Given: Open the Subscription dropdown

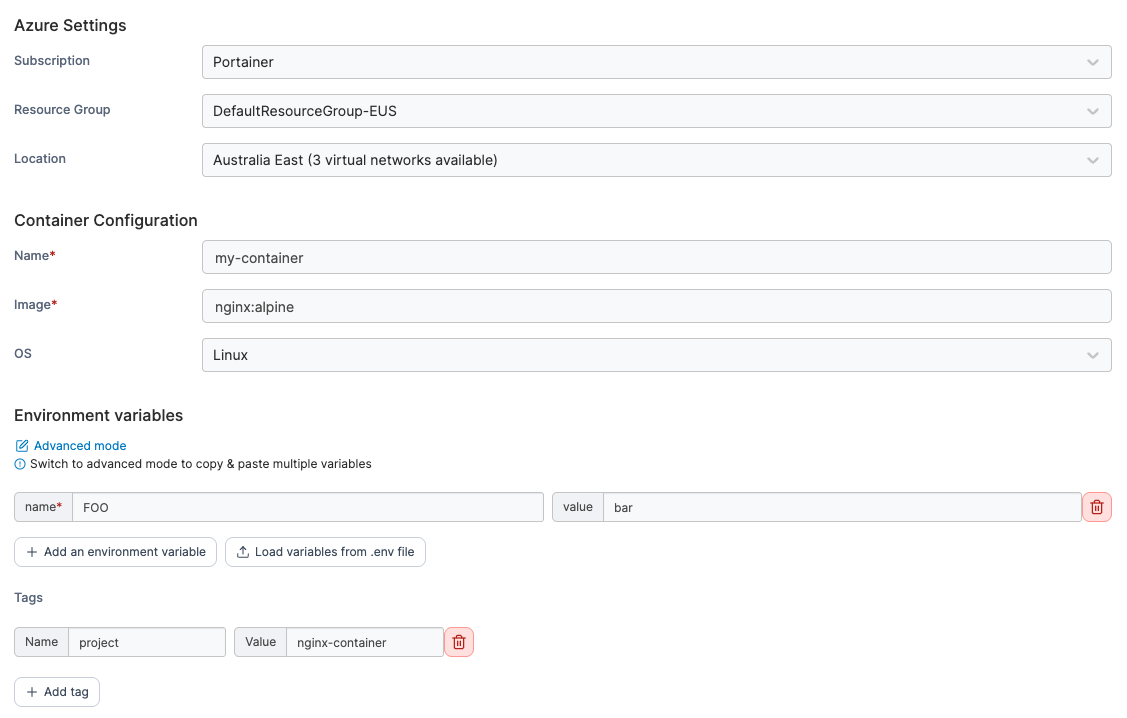Looking at the screenshot, I should [x=656, y=62].
